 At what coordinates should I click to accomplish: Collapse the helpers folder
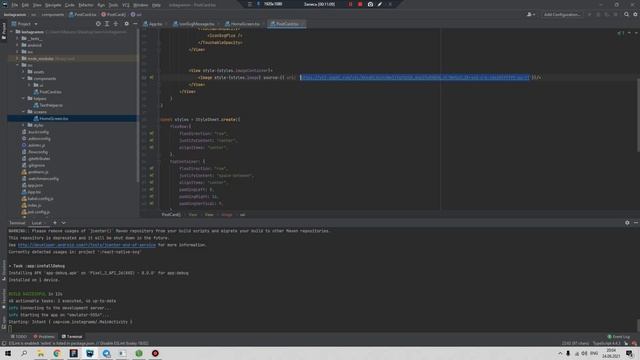point(24,98)
